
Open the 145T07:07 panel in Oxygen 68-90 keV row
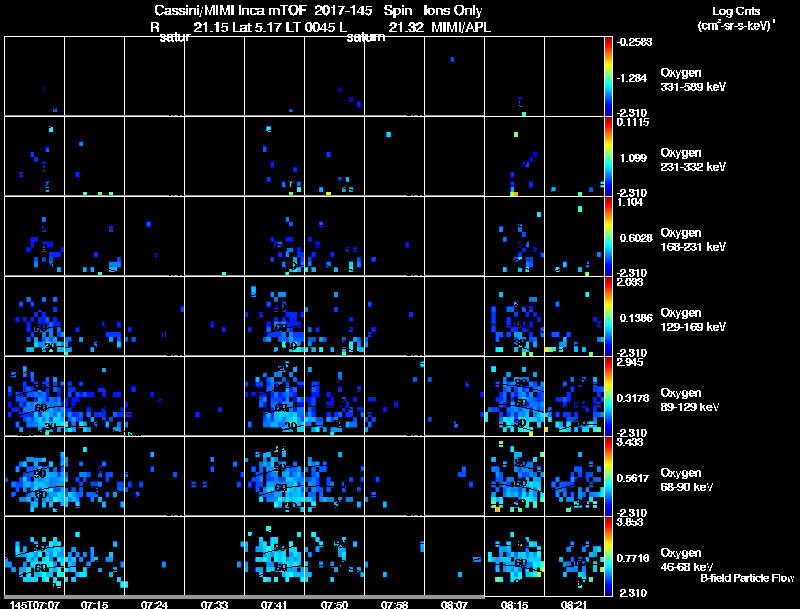34,476
